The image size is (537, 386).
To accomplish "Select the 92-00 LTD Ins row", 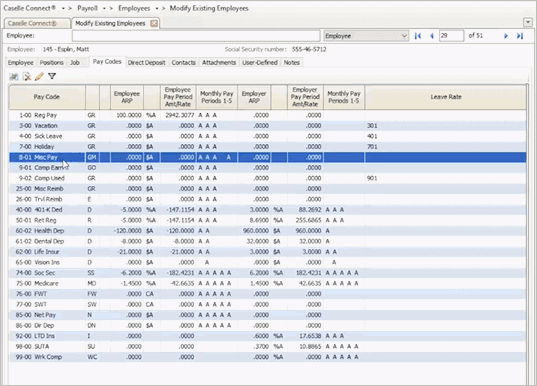I will (267, 336).
